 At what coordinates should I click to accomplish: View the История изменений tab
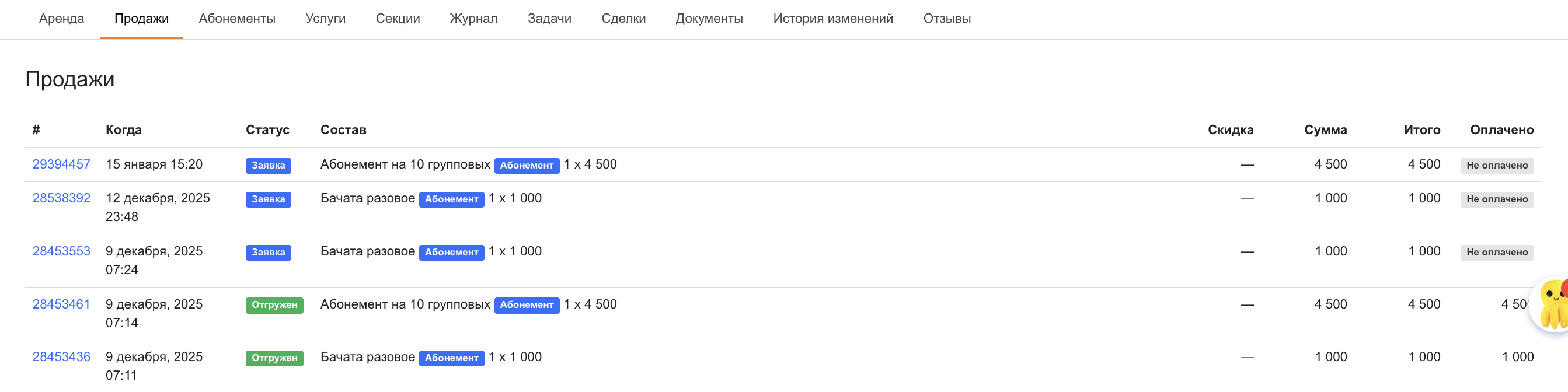[832, 19]
